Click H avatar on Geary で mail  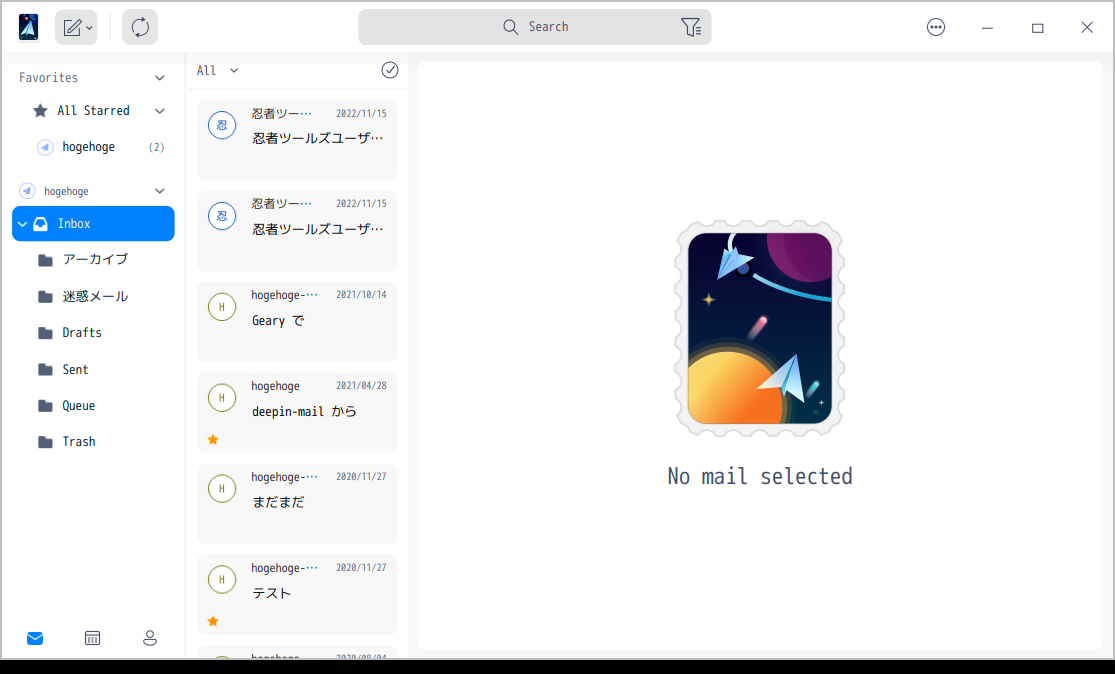(x=222, y=307)
